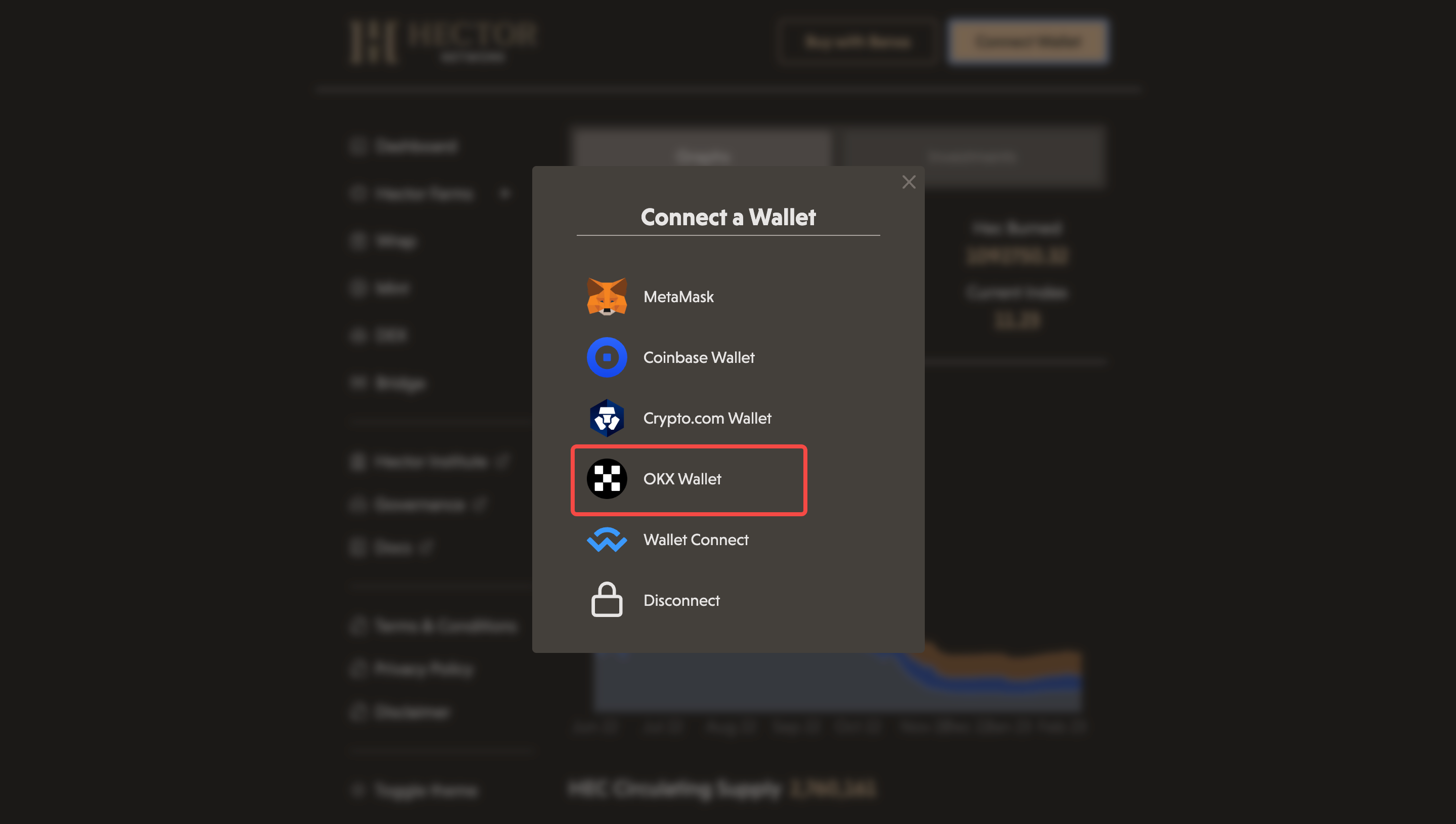Click the OKX checkered logo icon
1456x824 pixels.
(x=607, y=479)
